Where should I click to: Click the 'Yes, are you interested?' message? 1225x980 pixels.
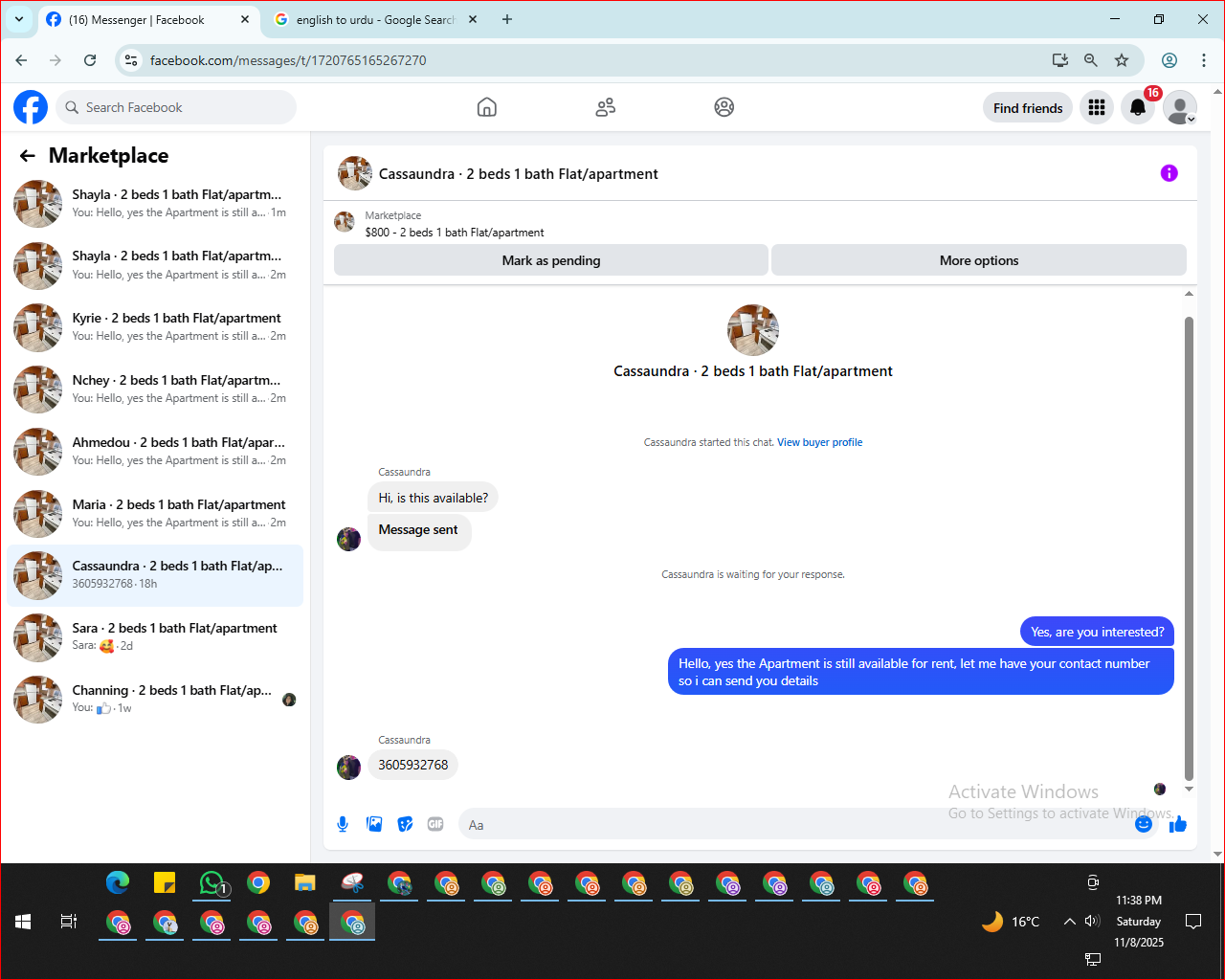(x=1097, y=632)
